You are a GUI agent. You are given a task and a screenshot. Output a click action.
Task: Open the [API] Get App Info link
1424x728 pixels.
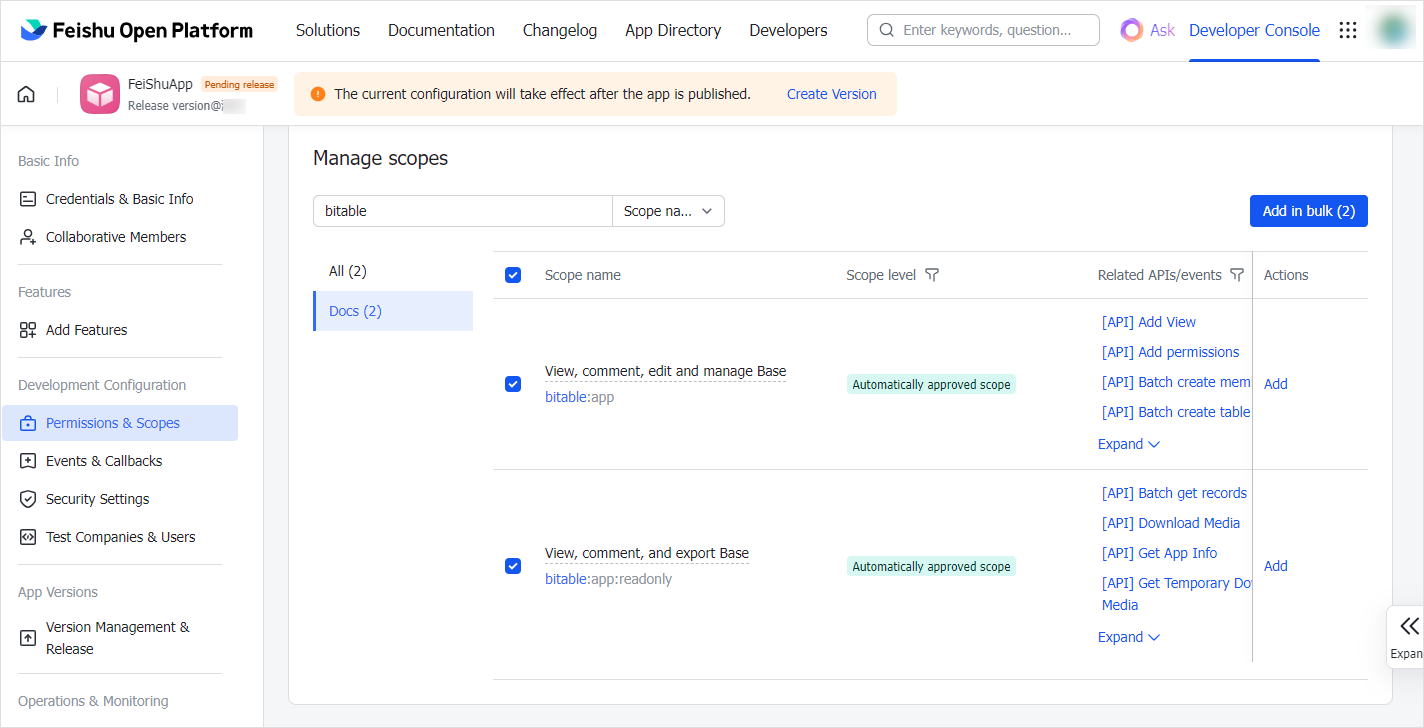[1160, 553]
